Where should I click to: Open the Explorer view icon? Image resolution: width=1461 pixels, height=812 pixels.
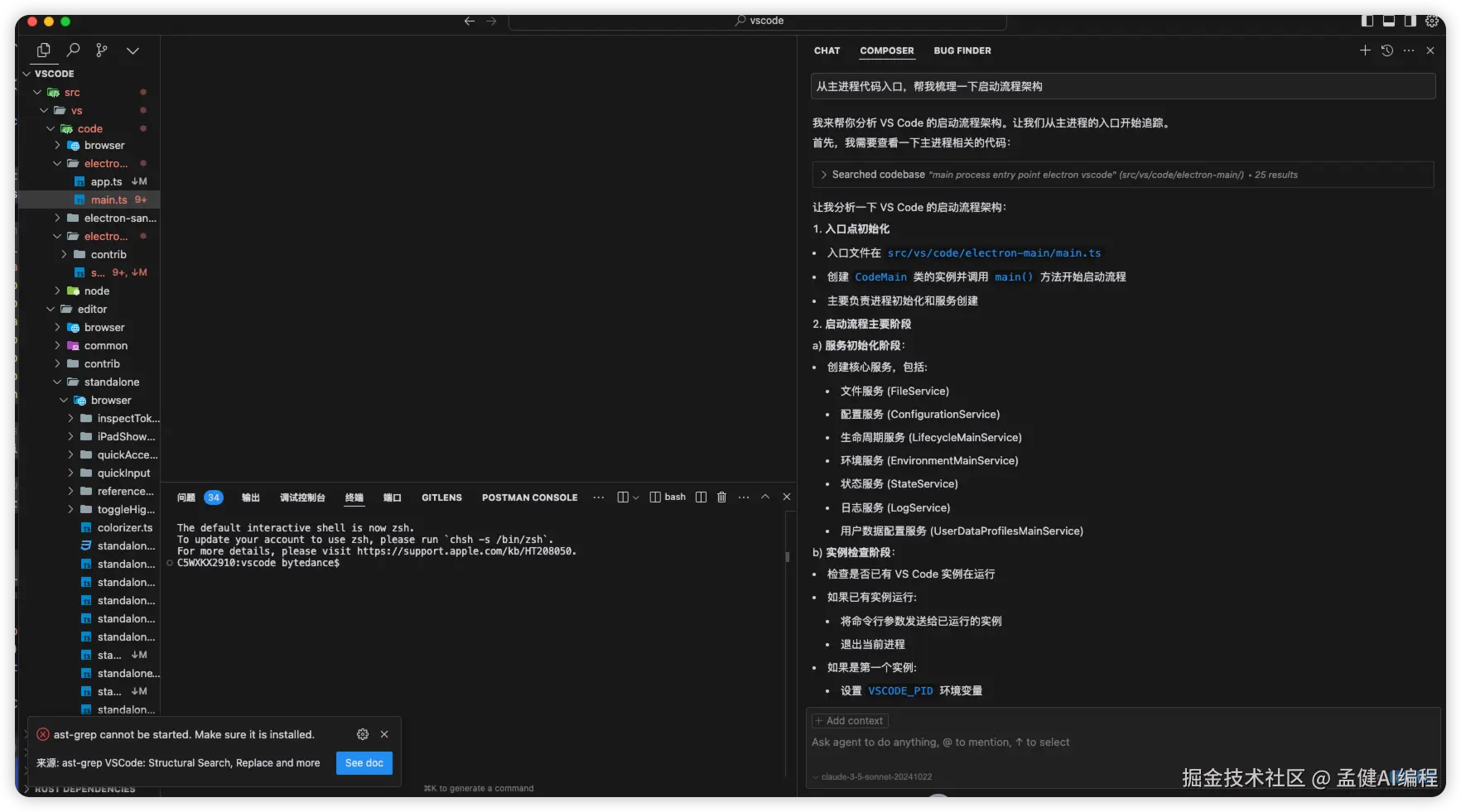[x=44, y=50]
